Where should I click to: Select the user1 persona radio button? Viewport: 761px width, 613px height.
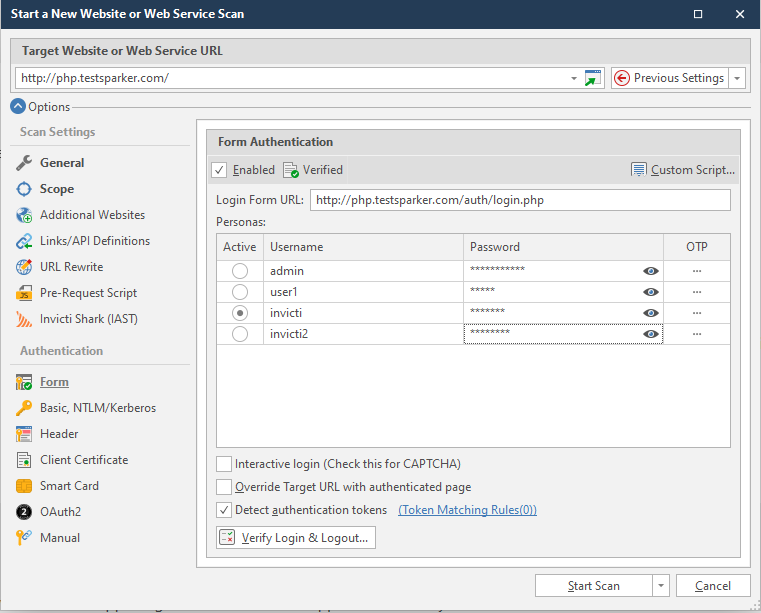click(240, 292)
